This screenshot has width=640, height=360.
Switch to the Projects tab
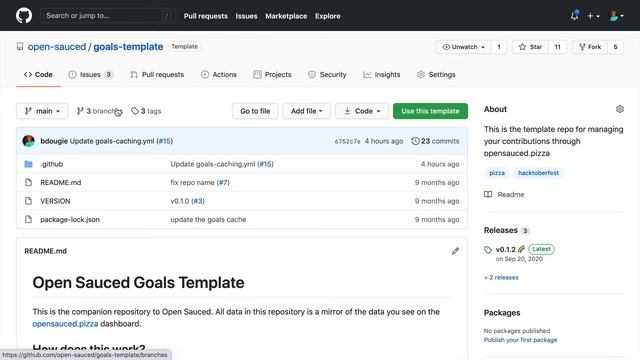272,75
